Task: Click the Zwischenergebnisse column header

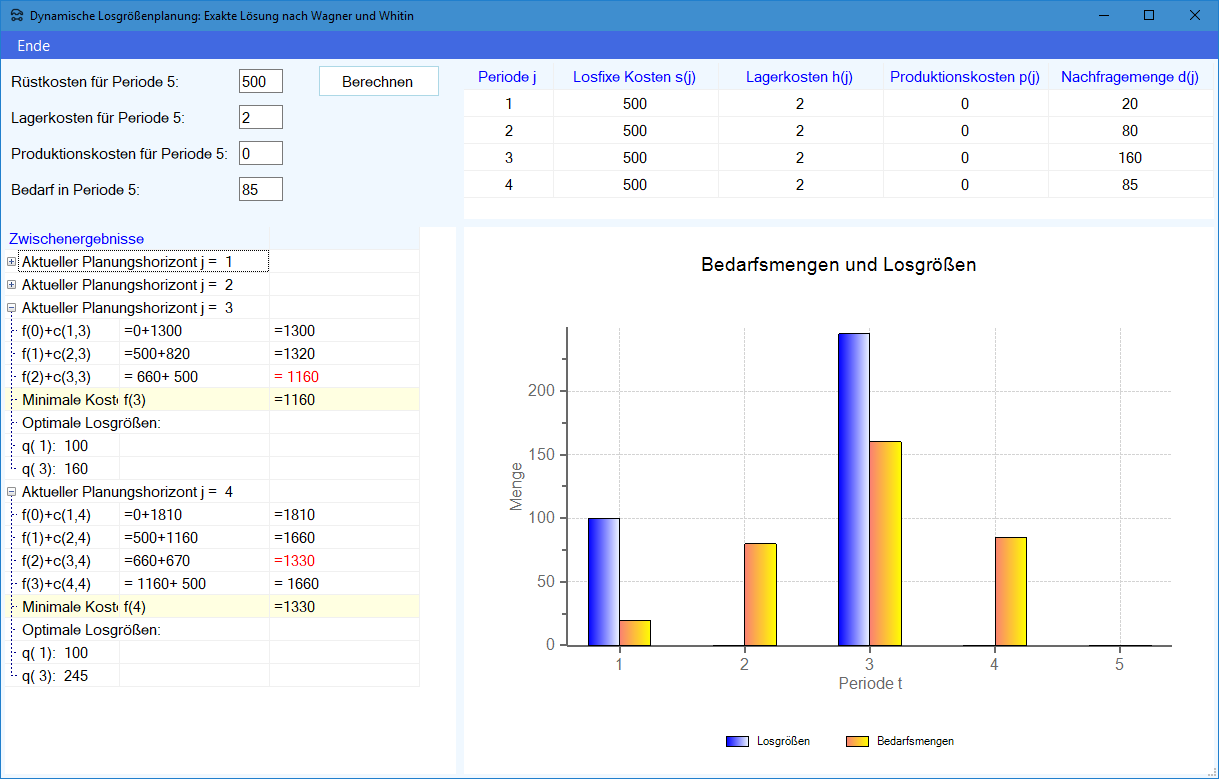Action: pyautogui.click(x=77, y=239)
